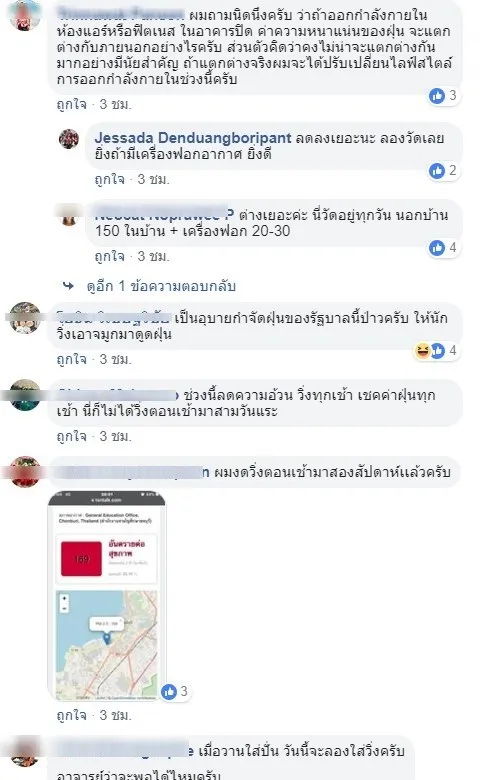The height and width of the screenshot is (780, 496).
Task: Click the reply arrow icon beside 'ดูอีก 1'
Action: tap(68, 286)
